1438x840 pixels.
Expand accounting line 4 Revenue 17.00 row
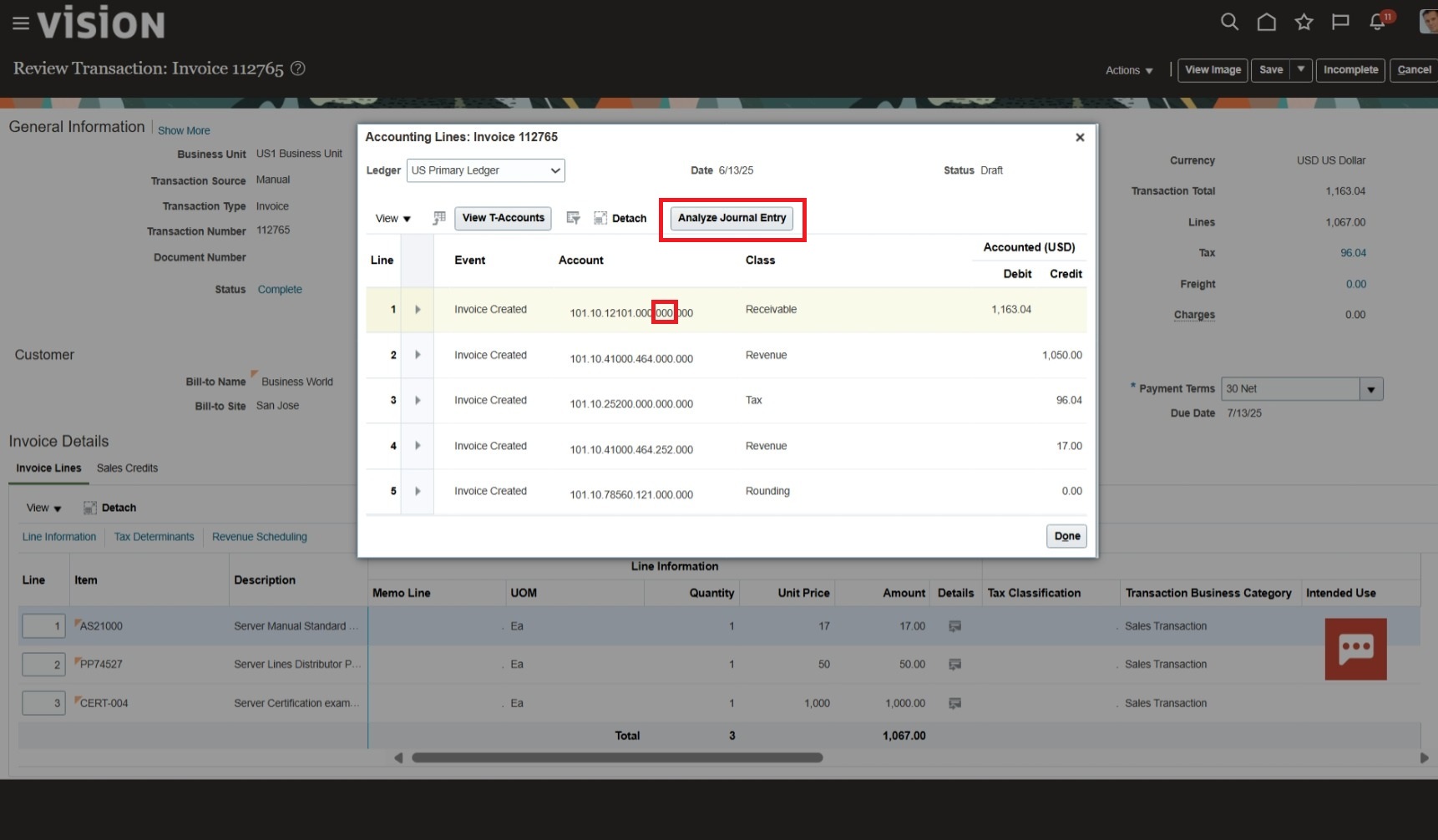(x=418, y=446)
